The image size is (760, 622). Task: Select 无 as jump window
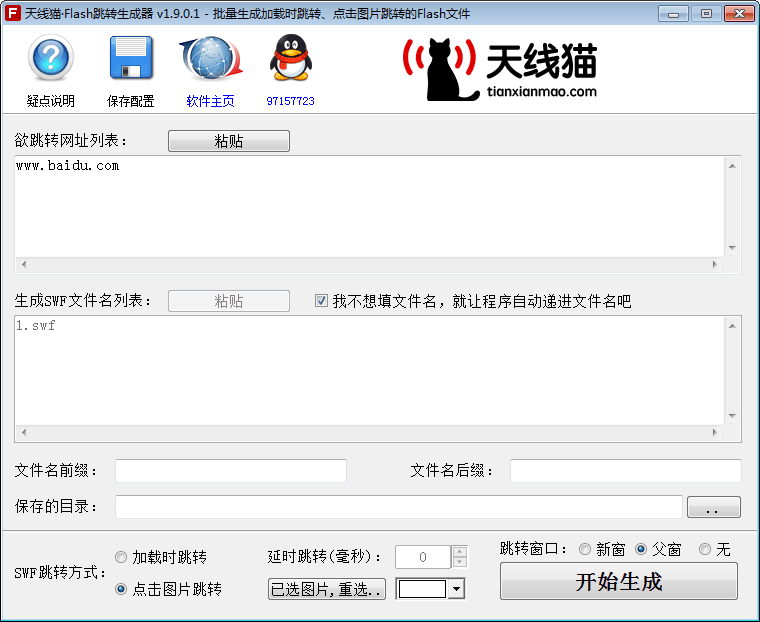pyautogui.click(x=705, y=549)
